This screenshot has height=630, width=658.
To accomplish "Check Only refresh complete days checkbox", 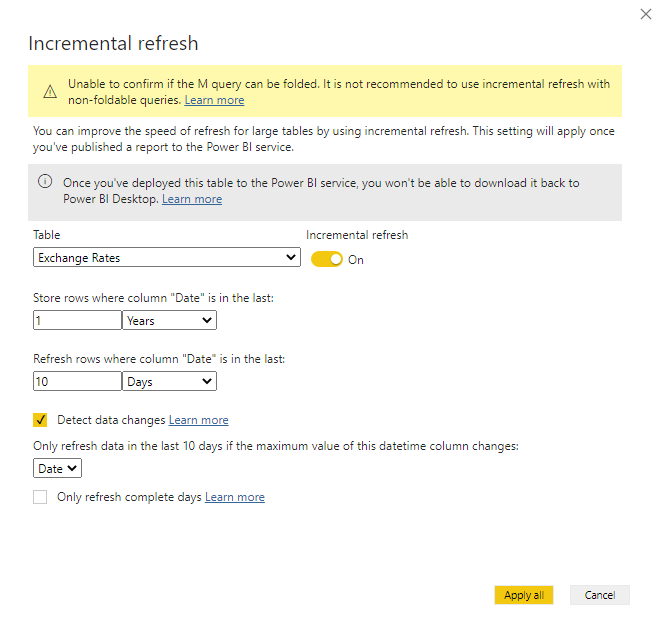I will (40, 497).
